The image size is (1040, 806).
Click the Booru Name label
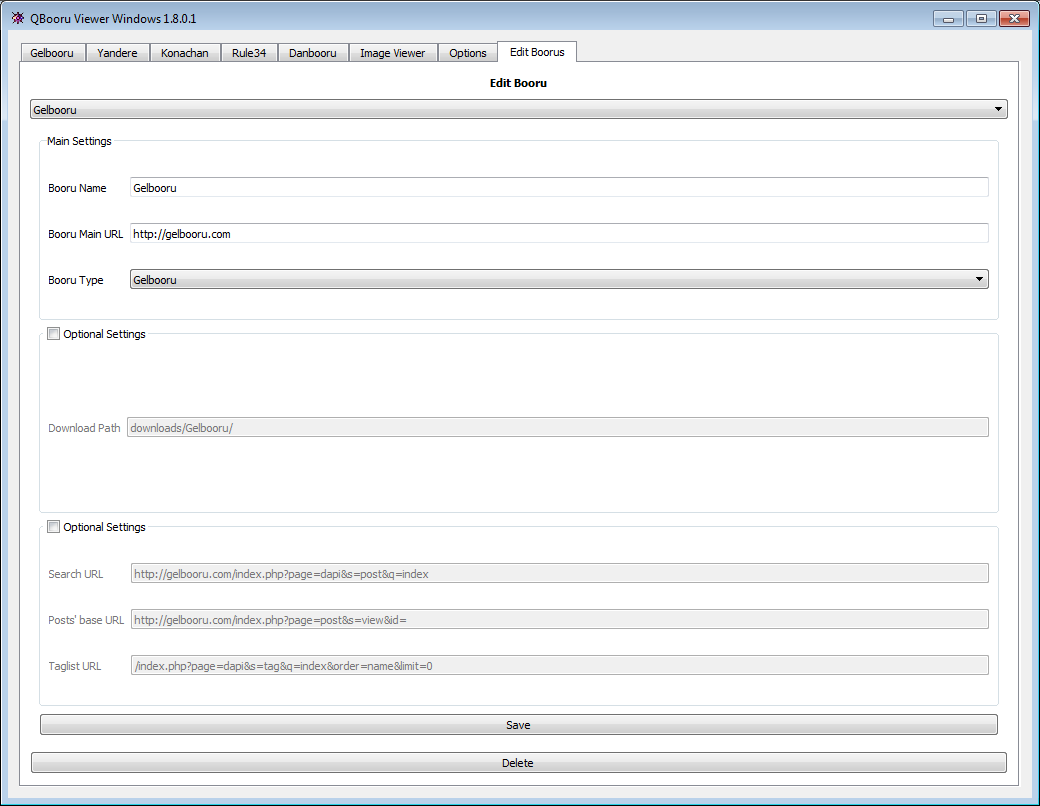click(x=77, y=188)
